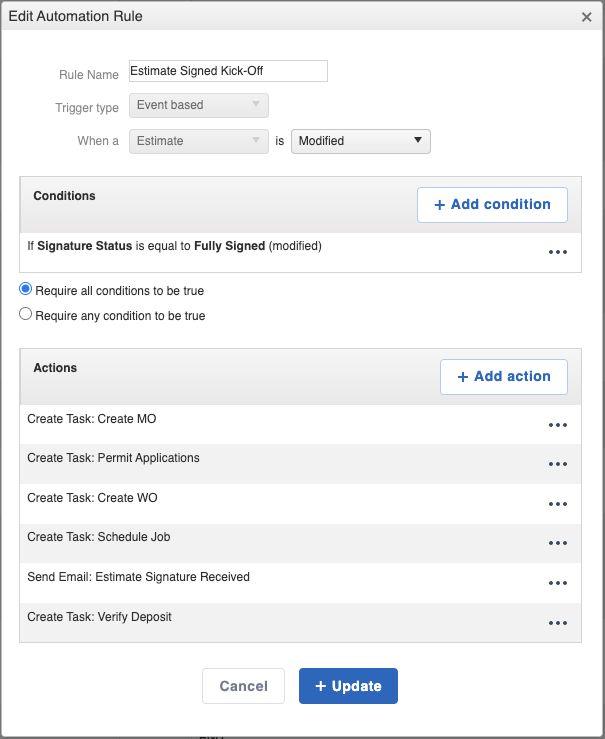Click the Add condition button
This screenshot has width=605, height=739.
tap(492, 204)
